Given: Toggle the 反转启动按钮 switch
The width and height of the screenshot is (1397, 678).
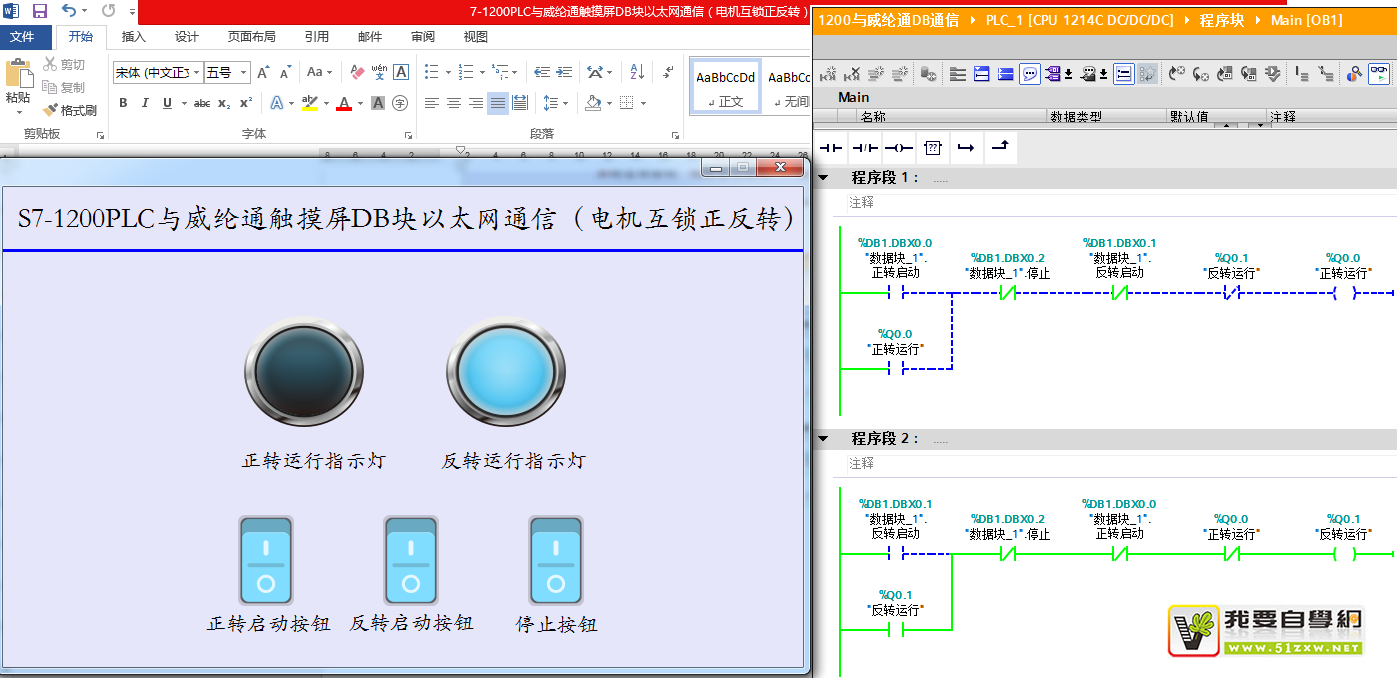Looking at the screenshot, I should [411, 560].
